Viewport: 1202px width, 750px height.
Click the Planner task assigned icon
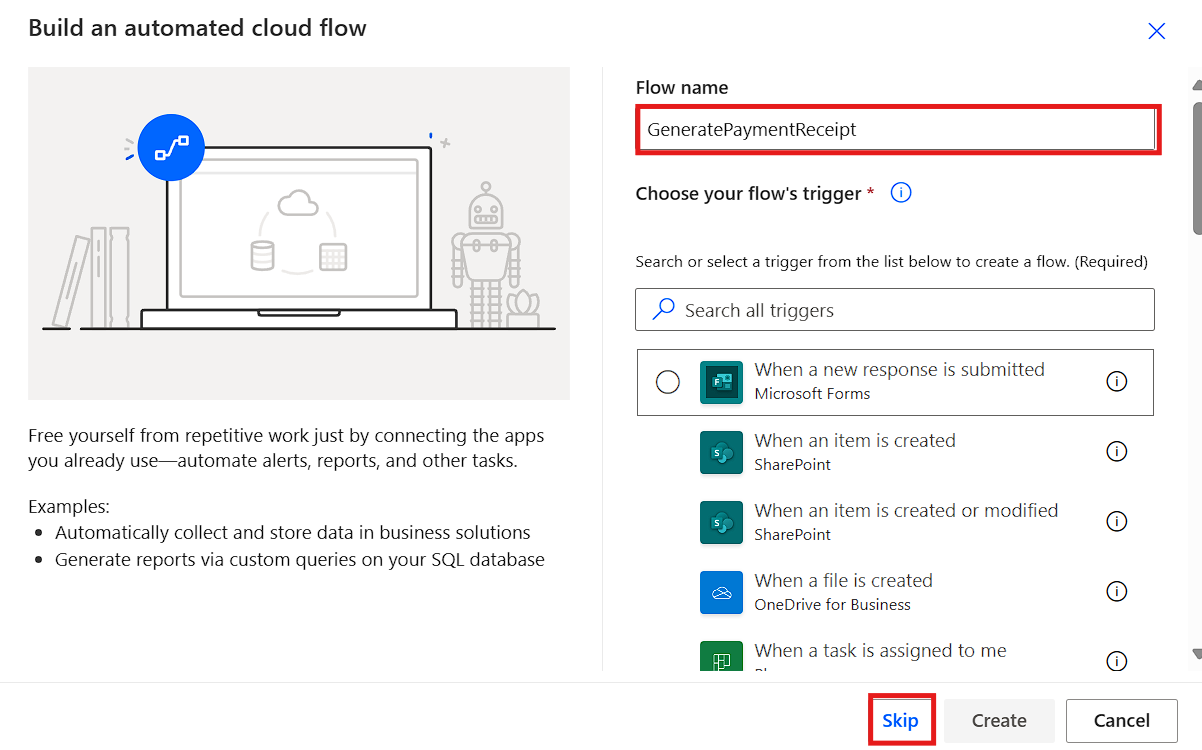[721, 658]
